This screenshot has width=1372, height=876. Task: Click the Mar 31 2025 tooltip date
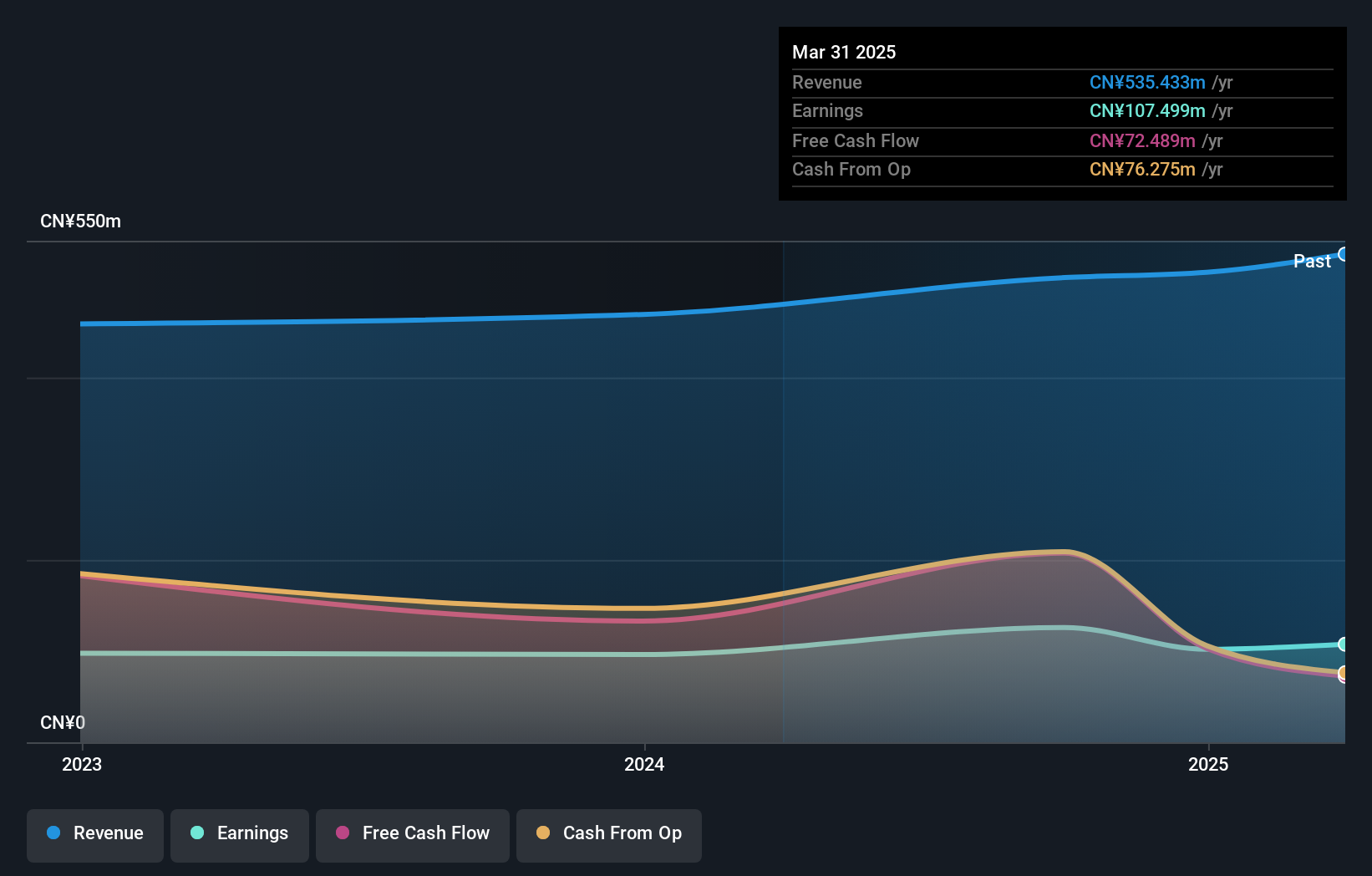844,52
